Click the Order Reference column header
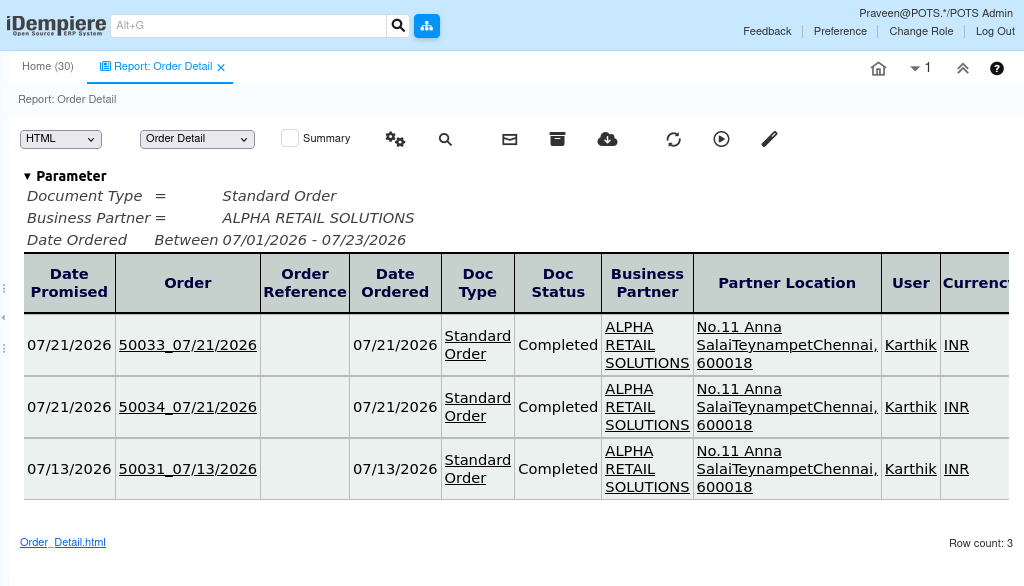Screen dimensions: 1024x586 click(305, 283)
